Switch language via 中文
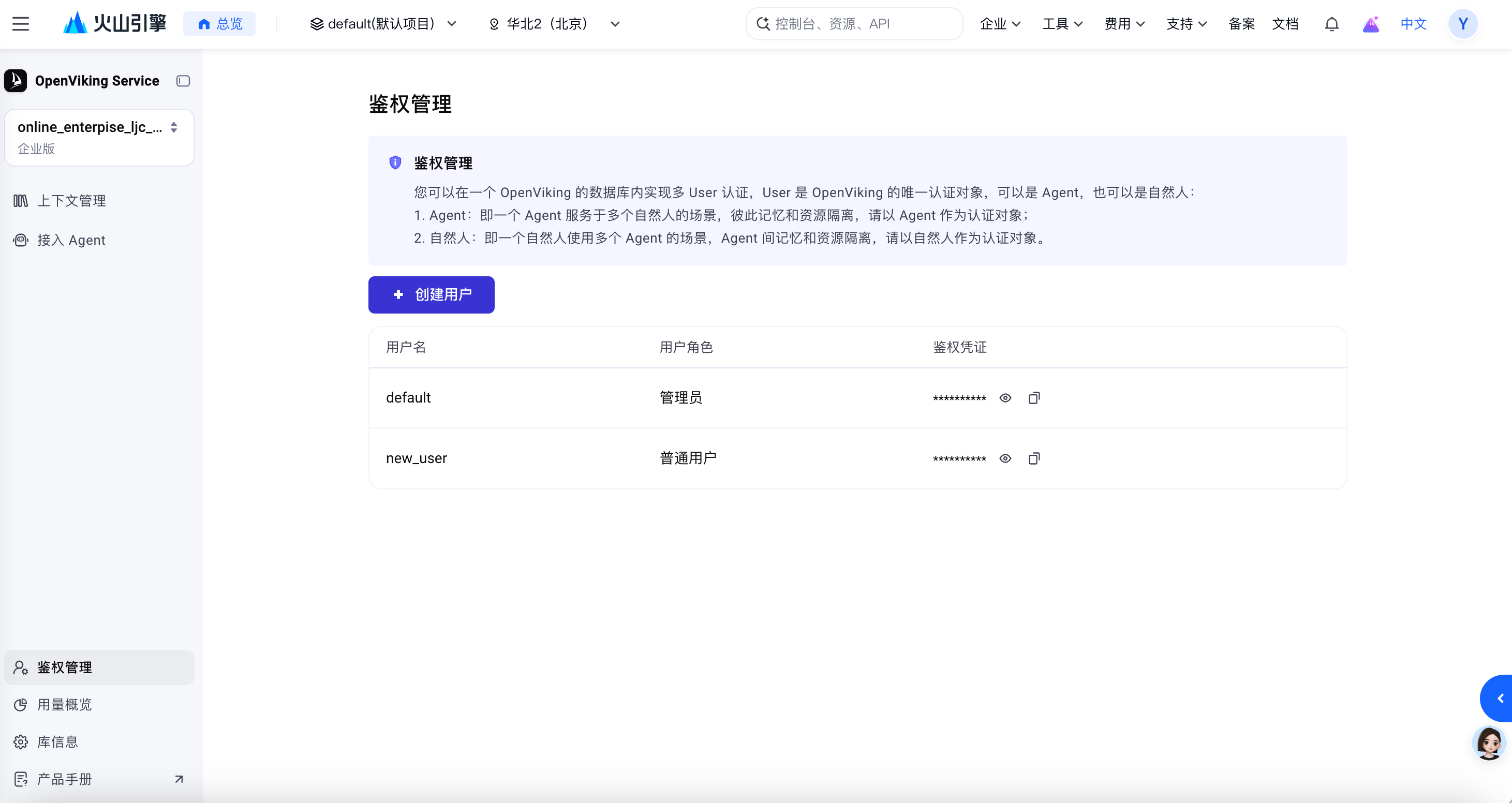Viewport: 1512px width, 803px height. [x=1413, y=24]
